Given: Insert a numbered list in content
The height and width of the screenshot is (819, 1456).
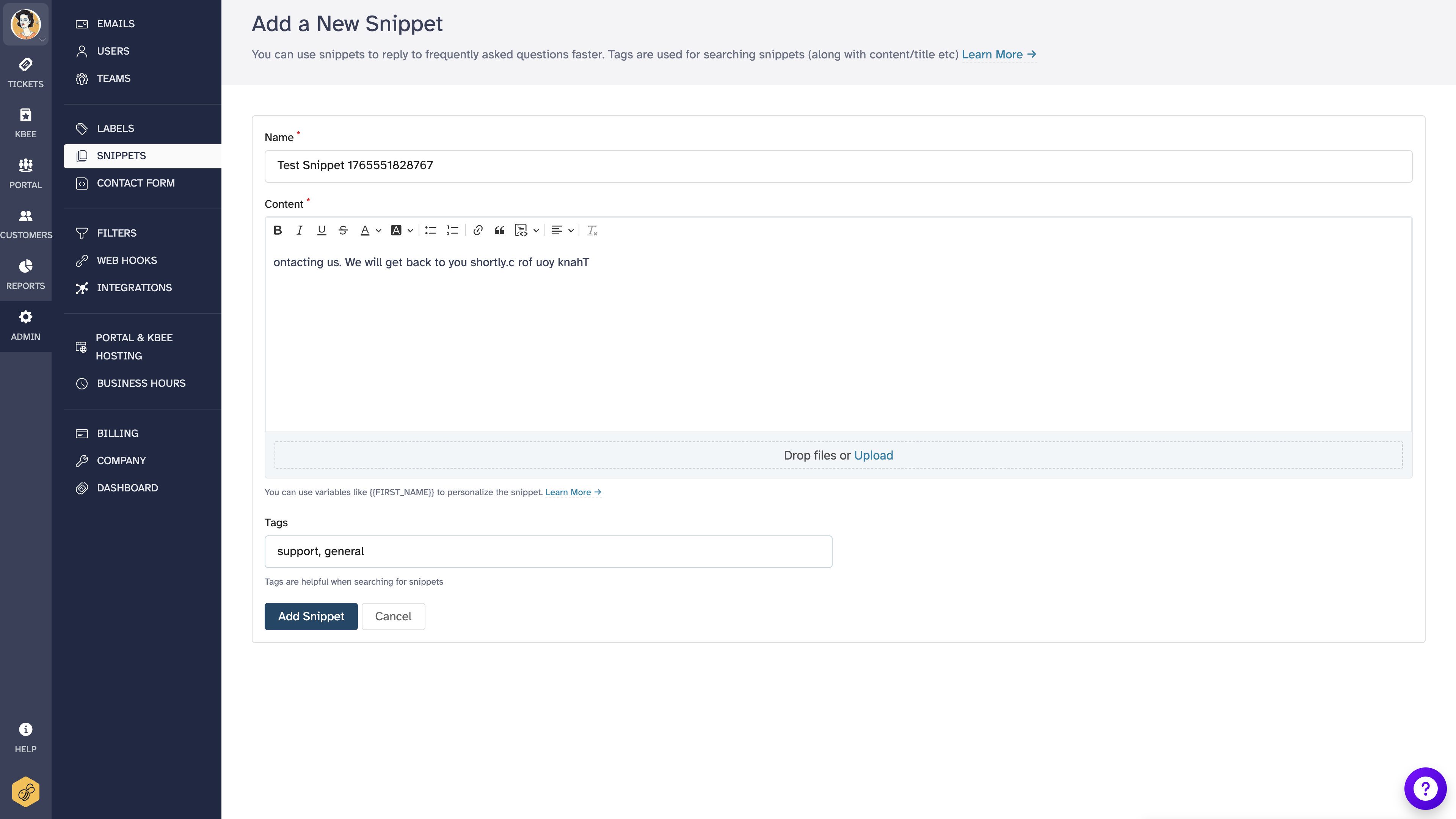Looking at the screenshot, I should pos(452,230).
